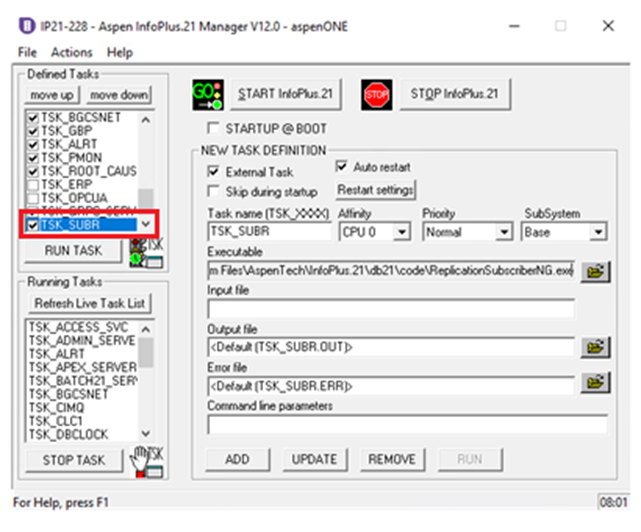This screenshot has width=641, height=532.
Task: Click the RUN TASK button
Action: tap(73, 250)
